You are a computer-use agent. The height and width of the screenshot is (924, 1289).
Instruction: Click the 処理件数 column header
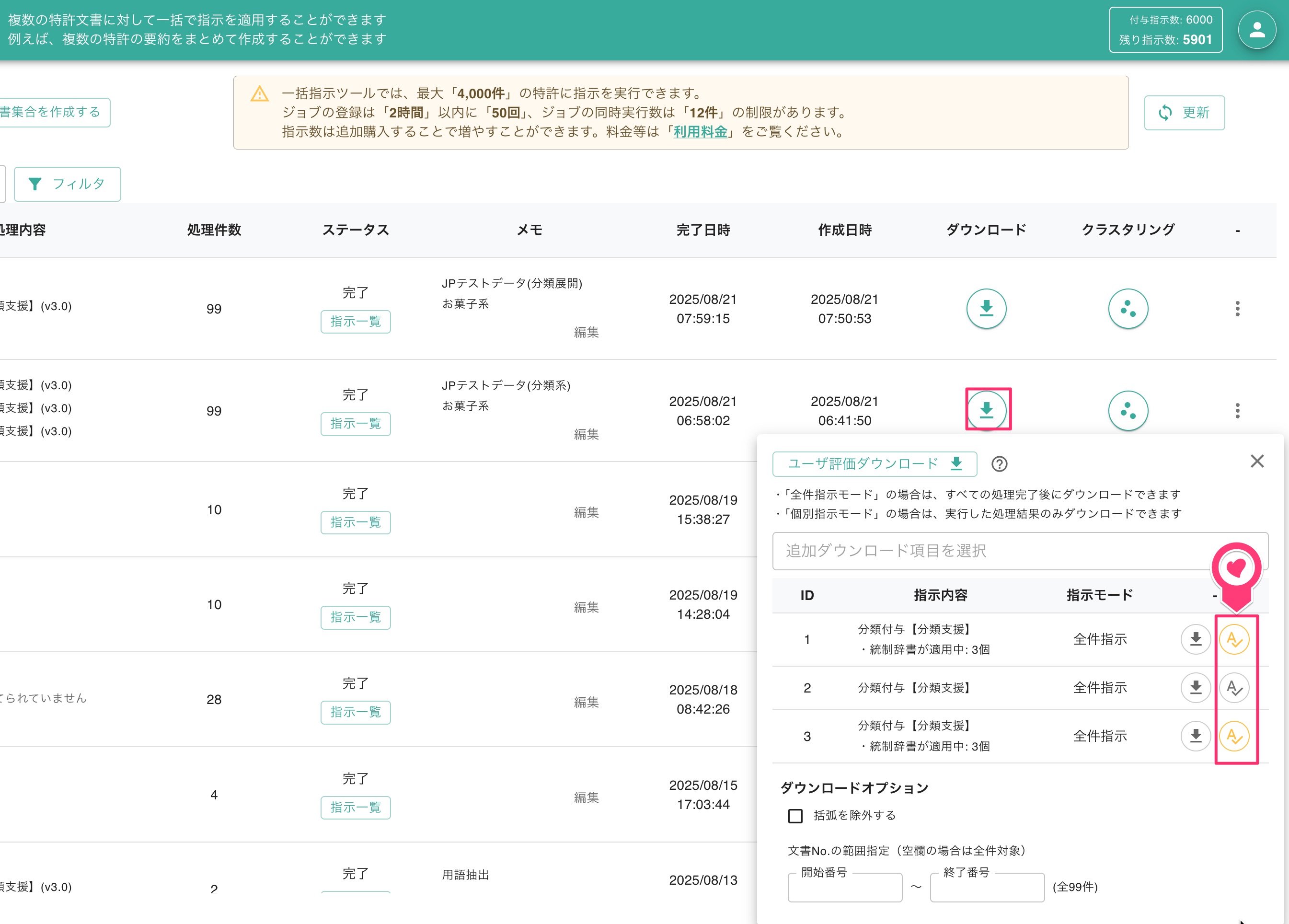214,230
